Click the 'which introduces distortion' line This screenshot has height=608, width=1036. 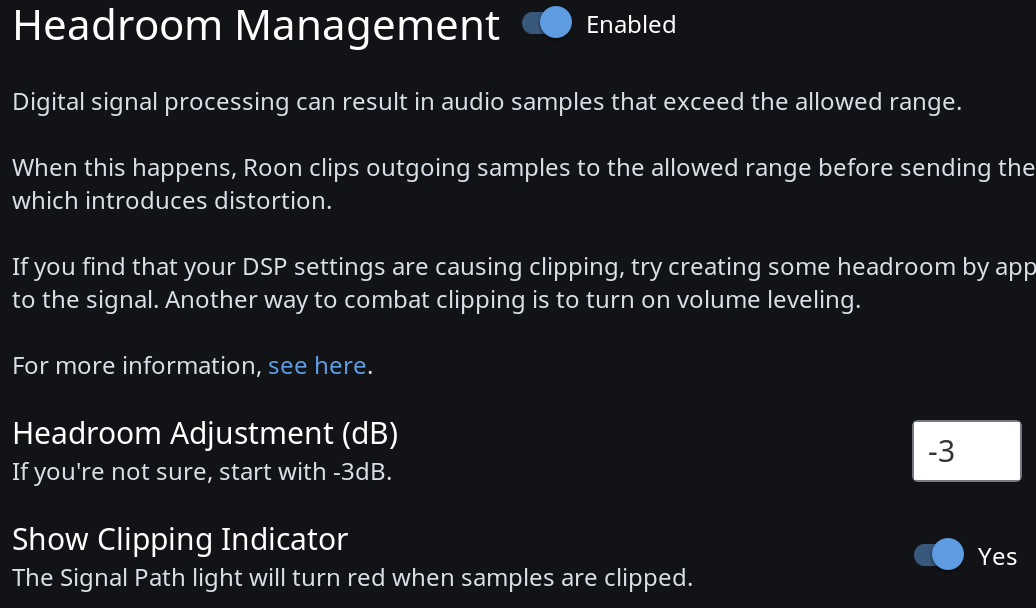[172, 201]
